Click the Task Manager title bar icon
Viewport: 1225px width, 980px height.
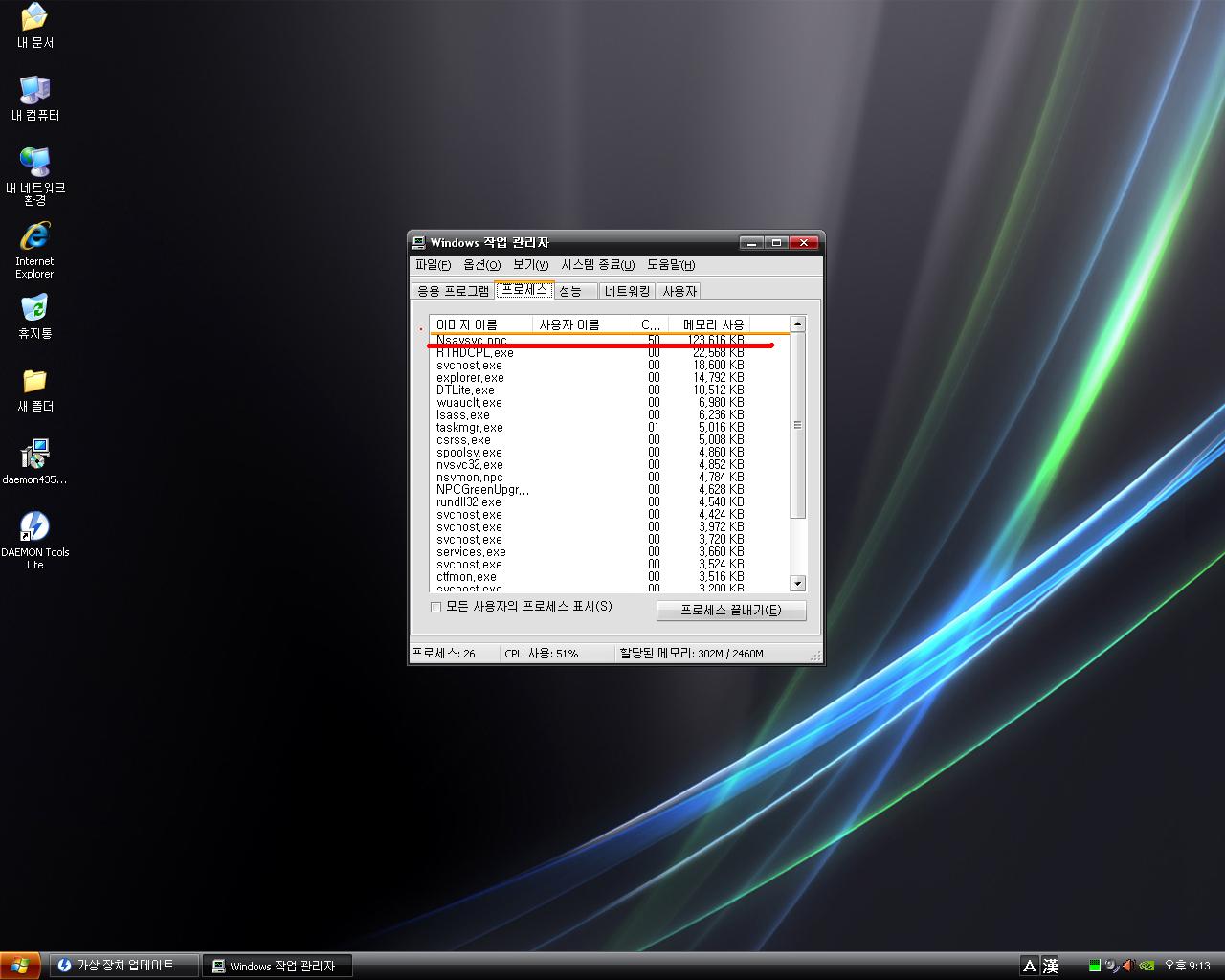click(x=419, y=243)
